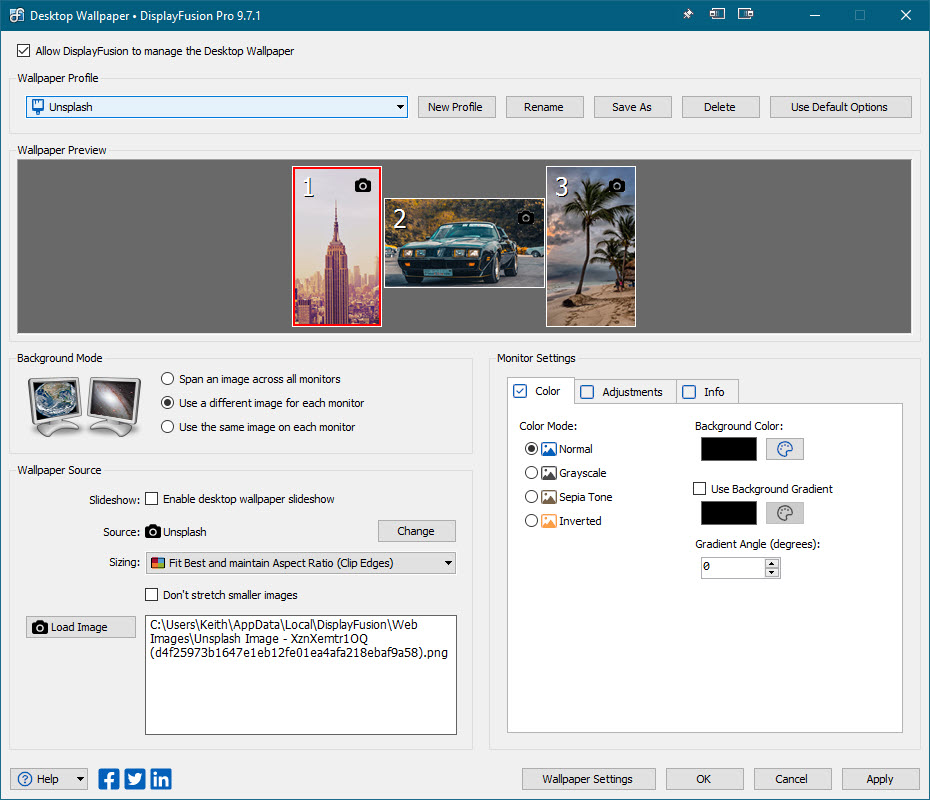Click the Wallpaper Settings button

tap(587, 779)
